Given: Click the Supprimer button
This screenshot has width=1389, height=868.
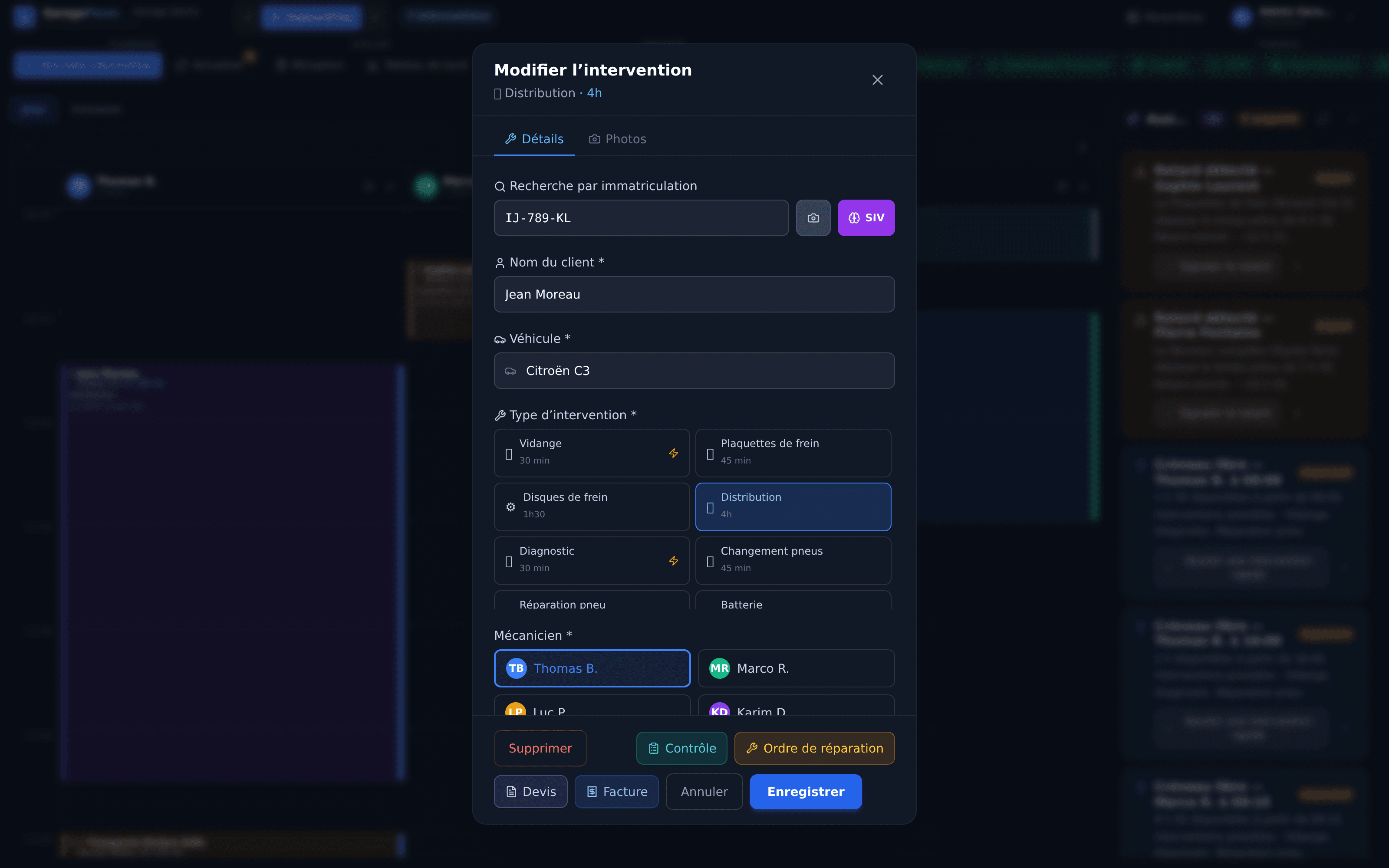Looking at the screenshot, I should point(540,748).
